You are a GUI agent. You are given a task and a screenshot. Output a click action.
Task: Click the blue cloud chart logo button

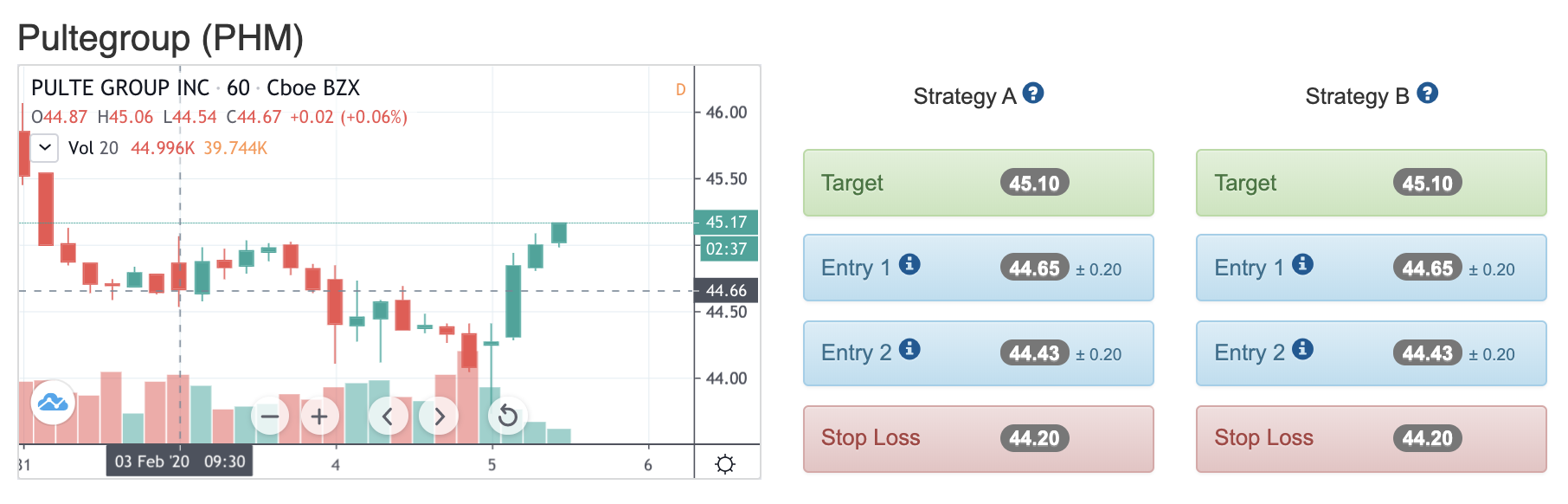(x=53, y=403)
